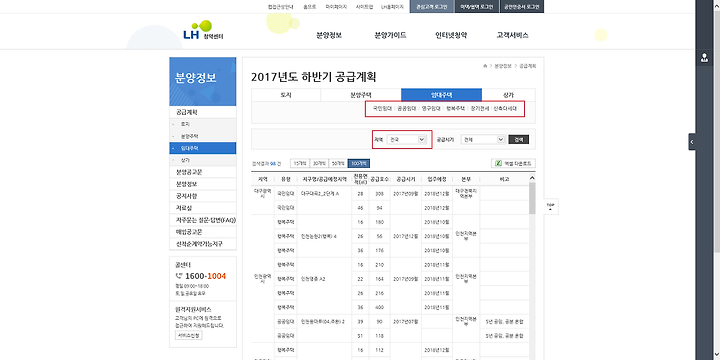This screenshot has height=360, width=720.
Task: Switch to the 토지 tab
Action: (x=286, y=95)
